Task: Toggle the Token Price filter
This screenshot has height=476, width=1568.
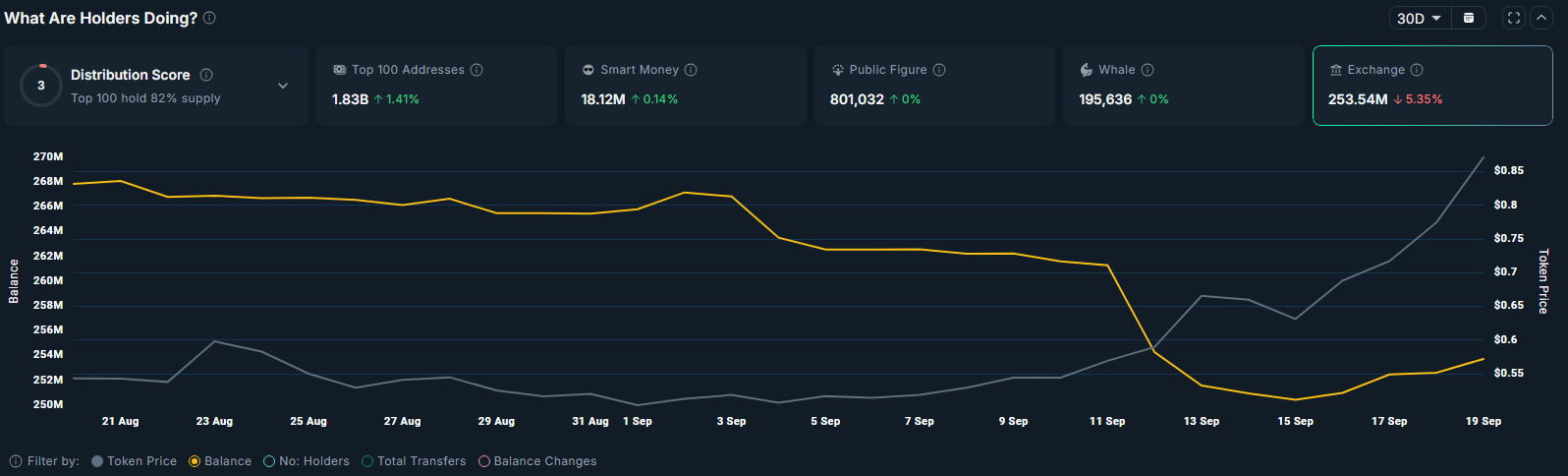Action: 97,461
